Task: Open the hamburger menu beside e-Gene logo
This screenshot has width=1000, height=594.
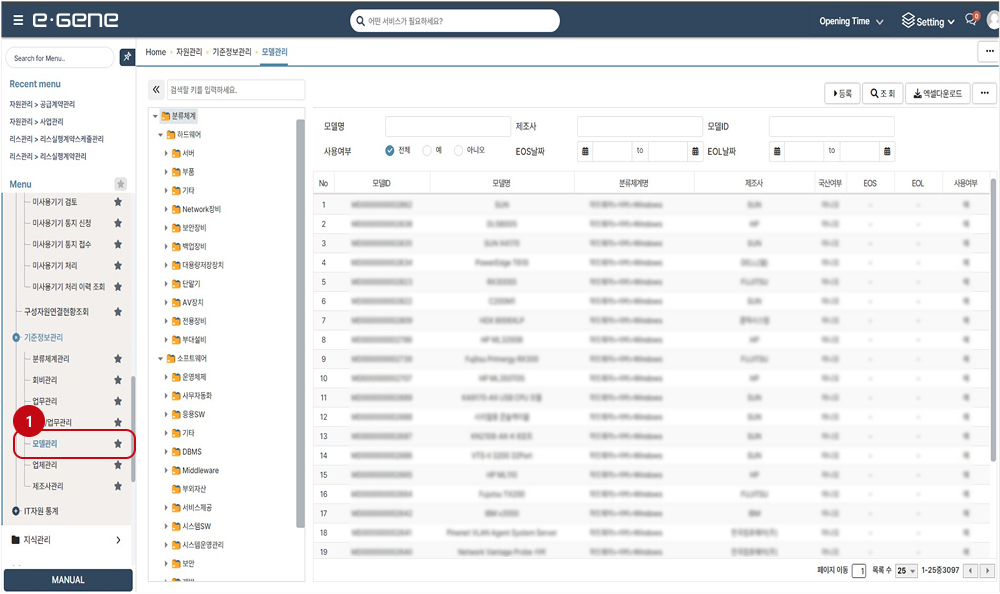Action: (18, 20)
